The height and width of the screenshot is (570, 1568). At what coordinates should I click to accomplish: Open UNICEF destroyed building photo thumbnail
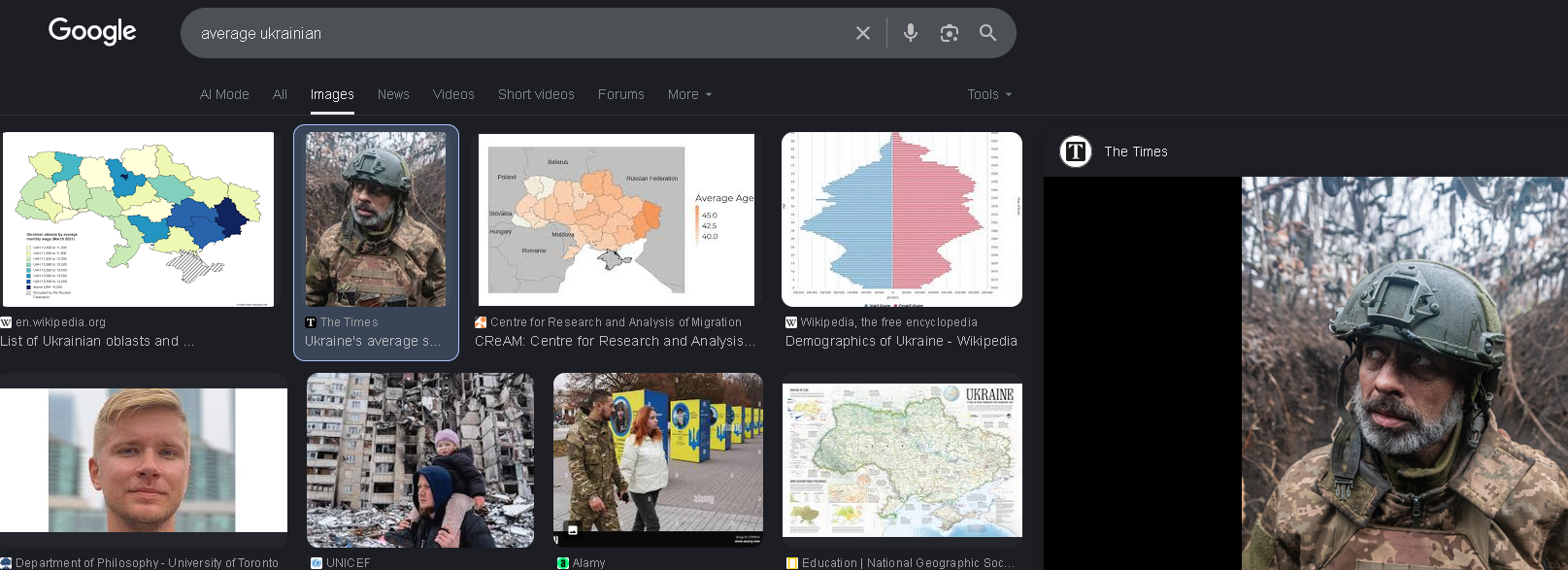pyautogui.click(x=420, y=460)
